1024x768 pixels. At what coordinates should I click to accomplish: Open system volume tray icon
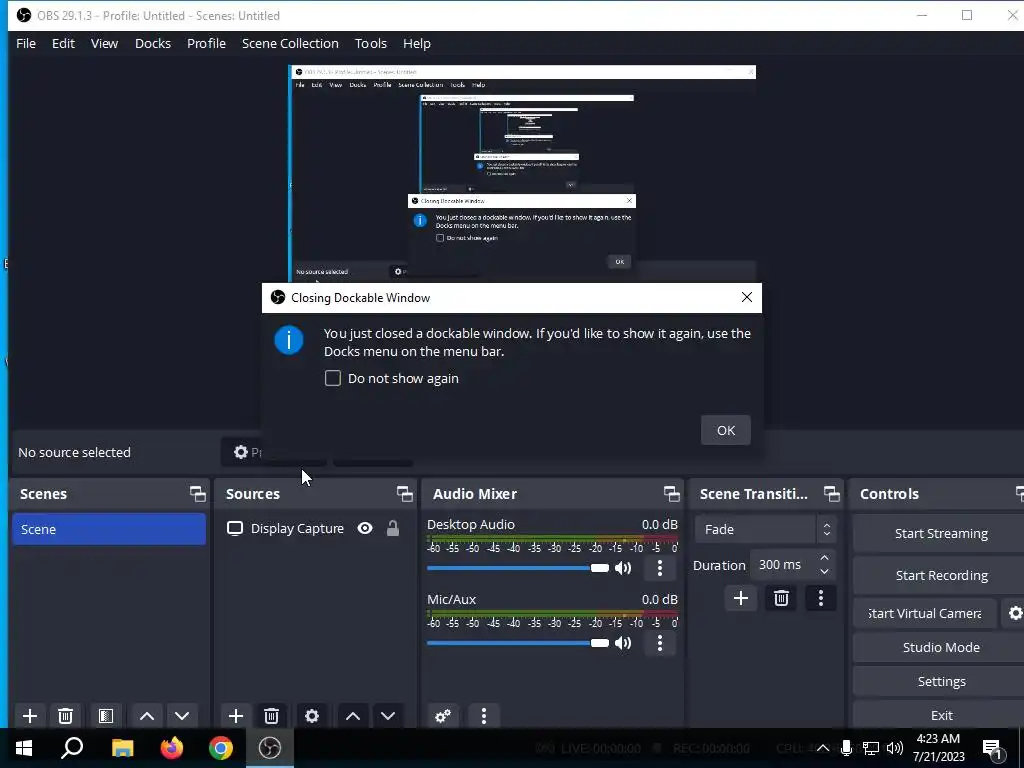tap(895, 748)
